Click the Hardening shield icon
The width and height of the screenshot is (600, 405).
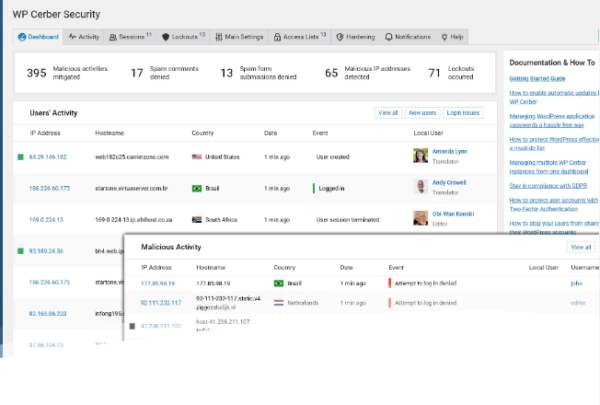tap(339, 37)
